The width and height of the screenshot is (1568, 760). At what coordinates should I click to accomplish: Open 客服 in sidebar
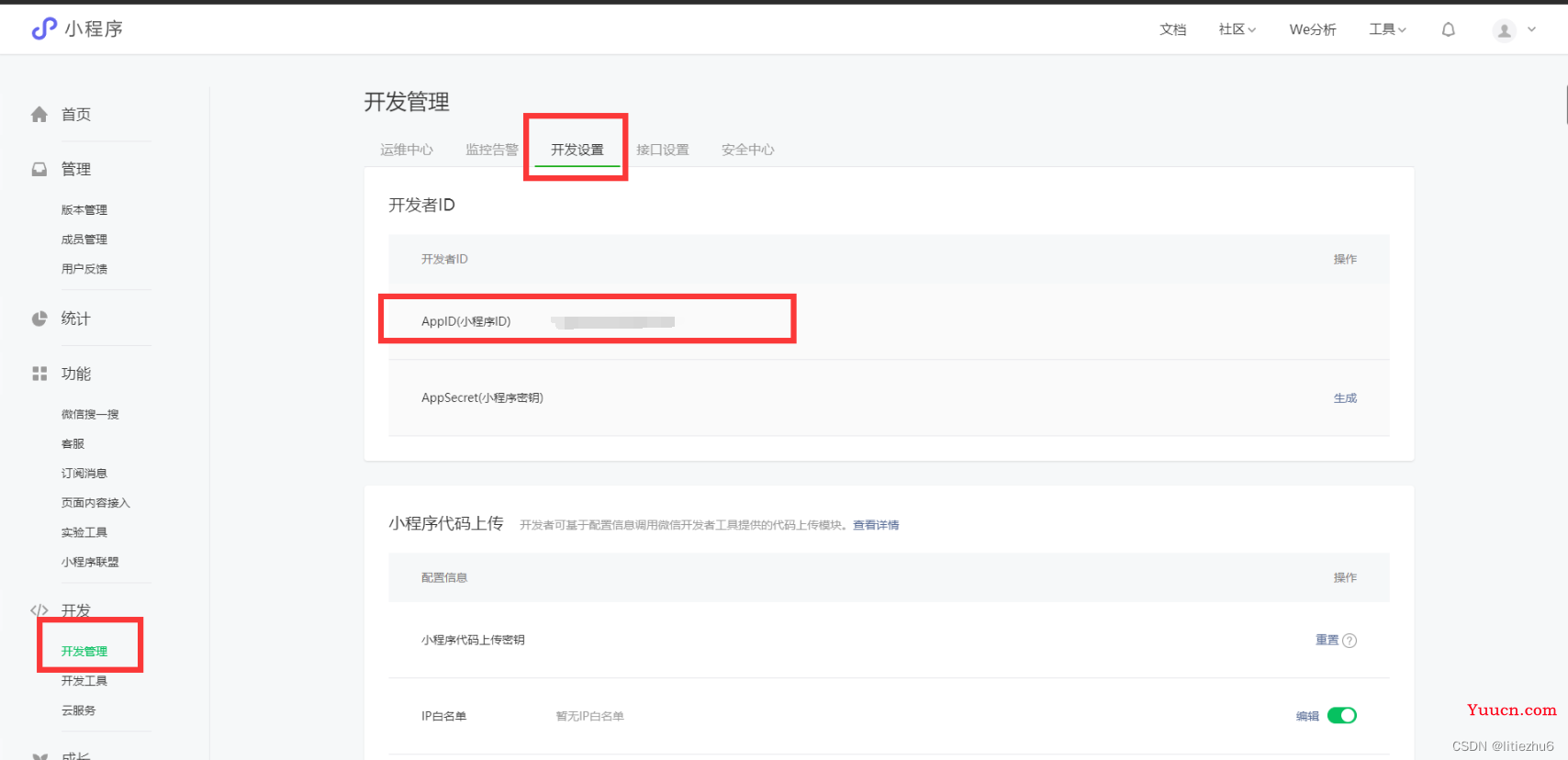pyautogui.click(x=73, y=444)
